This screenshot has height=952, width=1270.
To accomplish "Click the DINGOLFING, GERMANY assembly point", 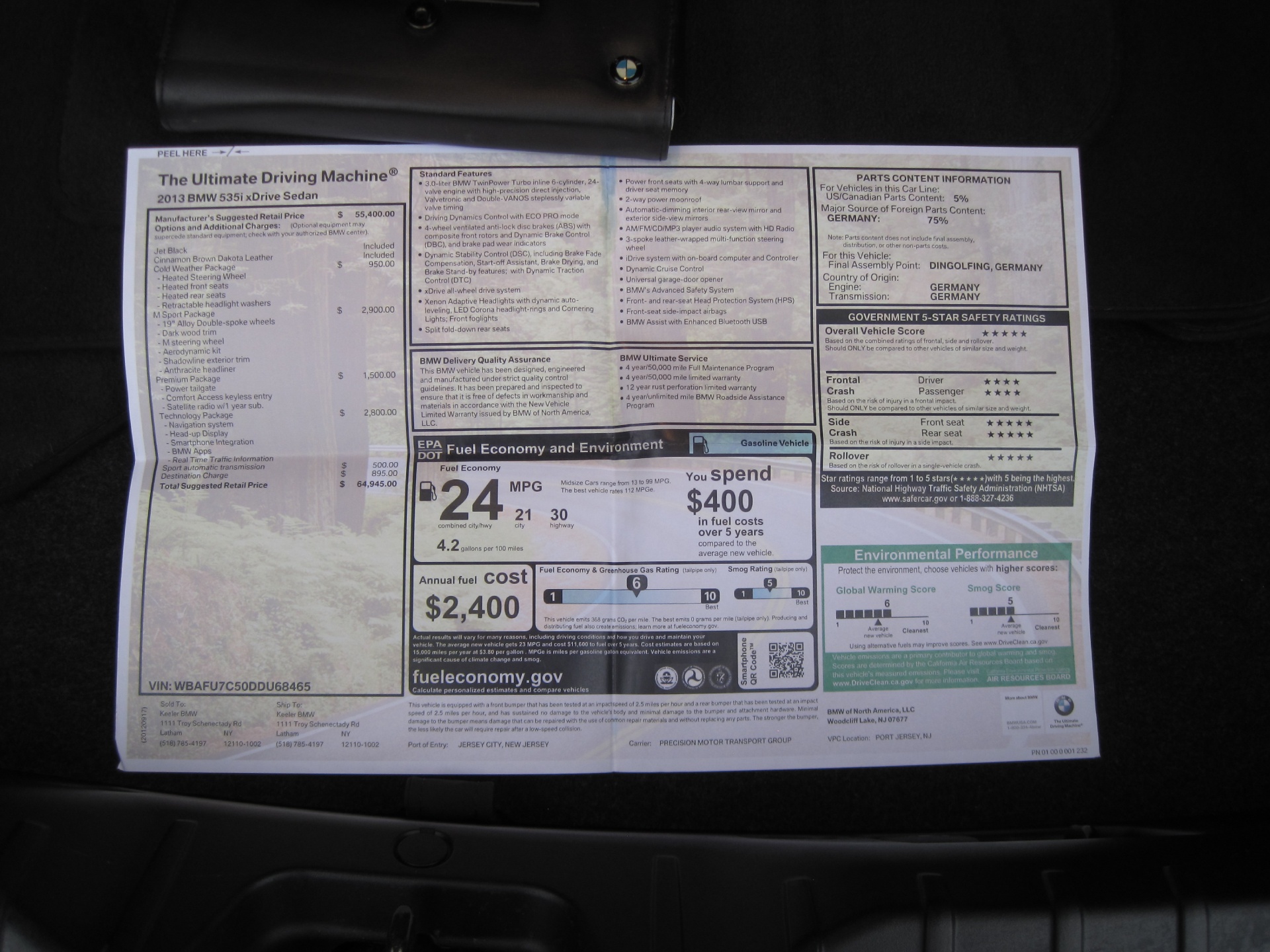I will (986, 267).
